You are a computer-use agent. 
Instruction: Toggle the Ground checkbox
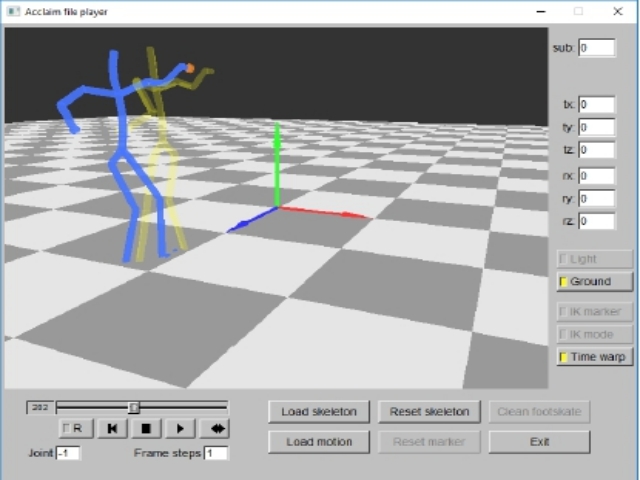(x=595, y=282)
